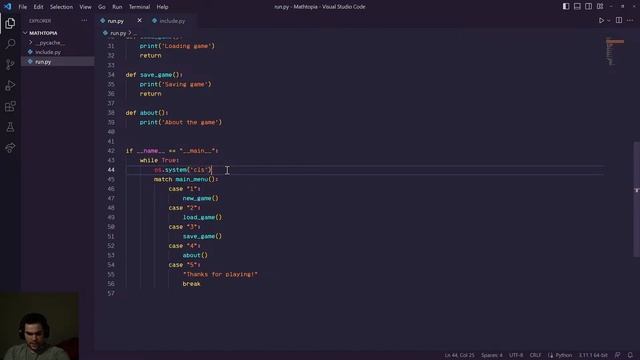Open the Edit menu
The image size is (640, 360).
[38, 7]
